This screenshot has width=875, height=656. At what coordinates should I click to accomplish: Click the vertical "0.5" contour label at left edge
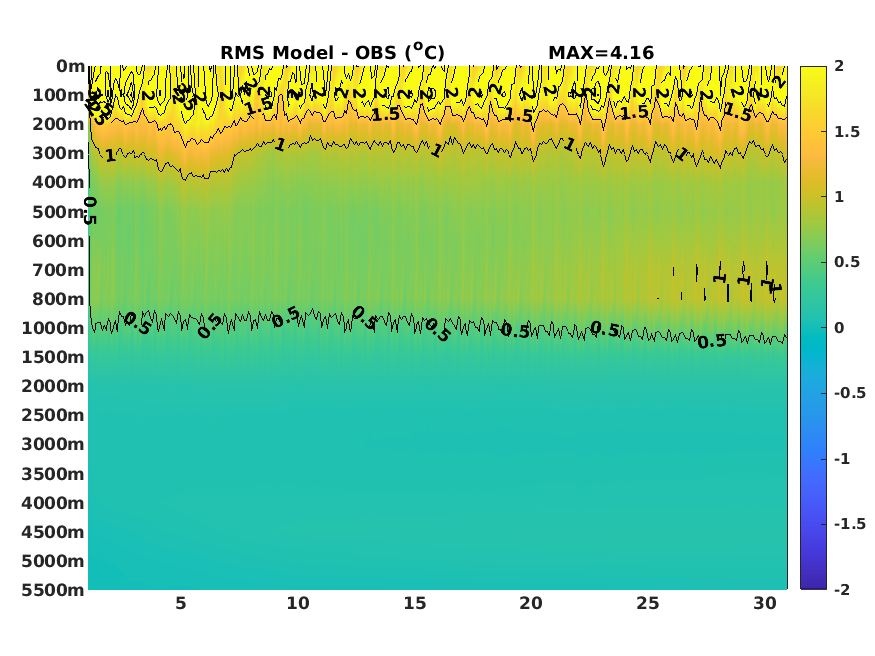[90, 210]
